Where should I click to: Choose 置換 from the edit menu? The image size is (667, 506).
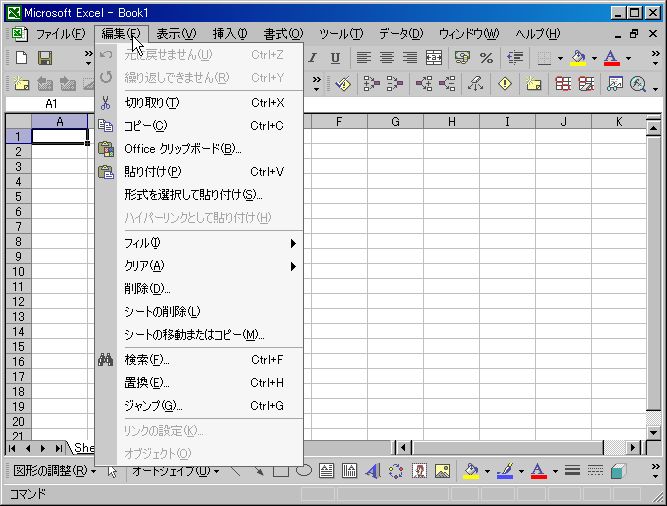(x=199, y=383)
